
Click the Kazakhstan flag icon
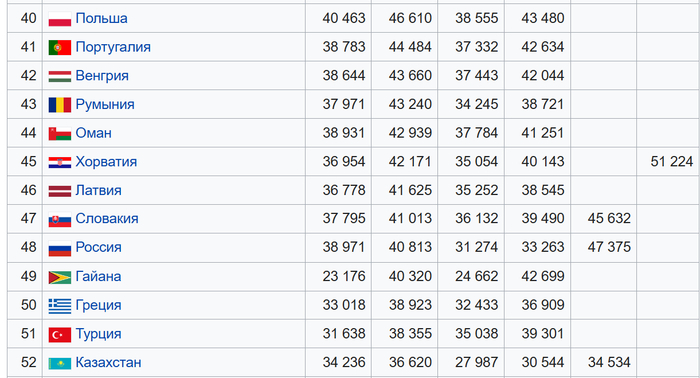60,363
